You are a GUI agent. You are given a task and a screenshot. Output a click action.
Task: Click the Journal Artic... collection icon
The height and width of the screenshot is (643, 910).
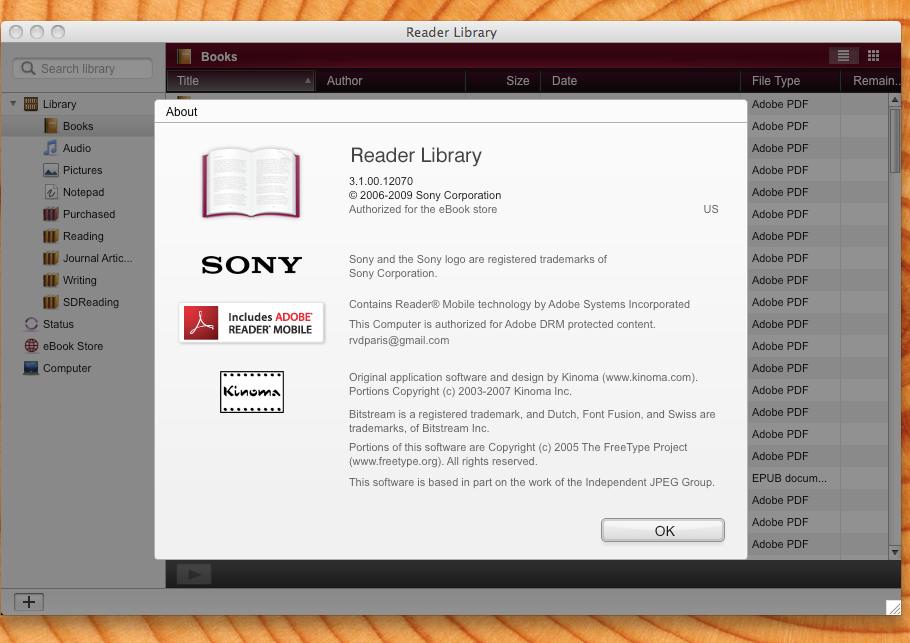pyautogui.click(x=51, y=258)
